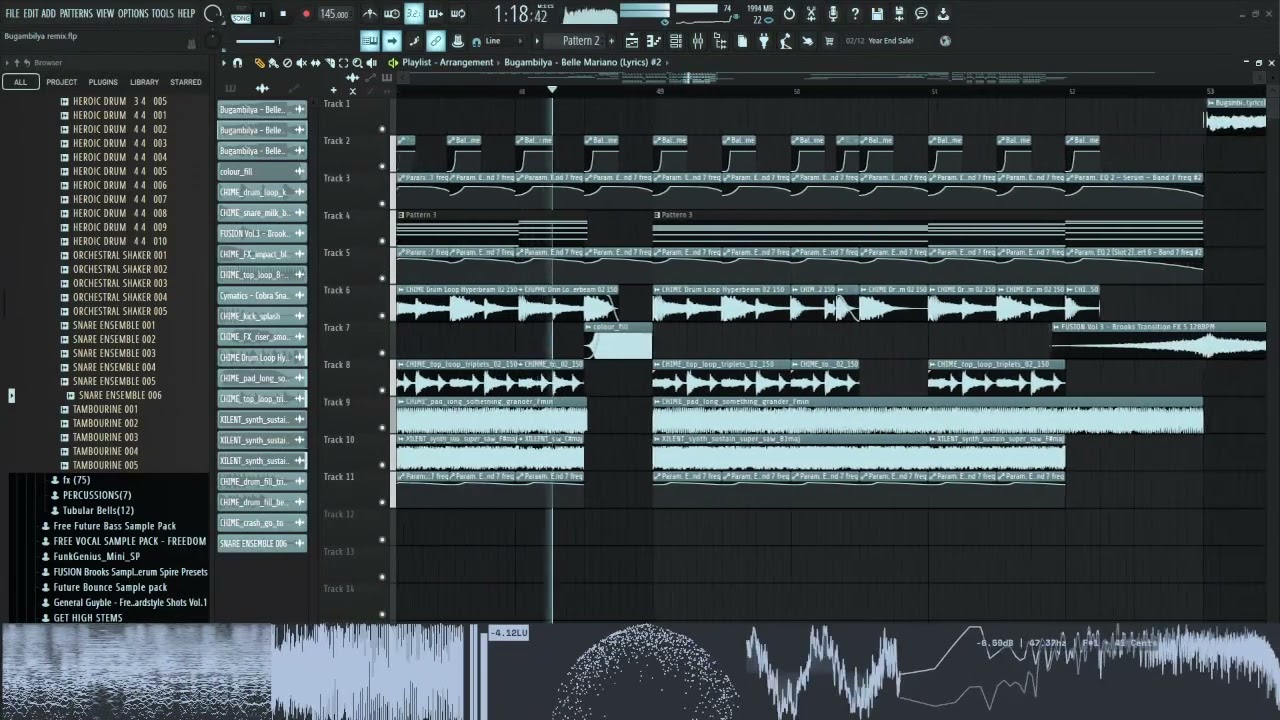Expand the PERCUSSIONS(7) folder
1280x720 pixels.
[97, 495]
